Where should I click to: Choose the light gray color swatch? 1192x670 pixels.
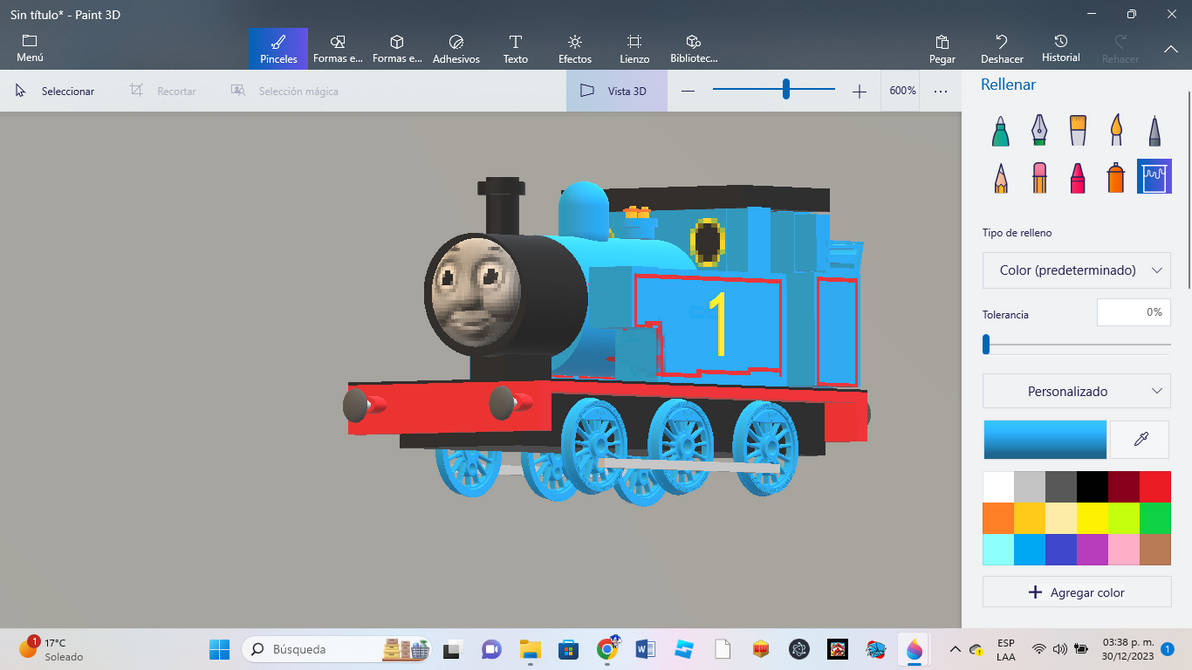coord(1029,487)
